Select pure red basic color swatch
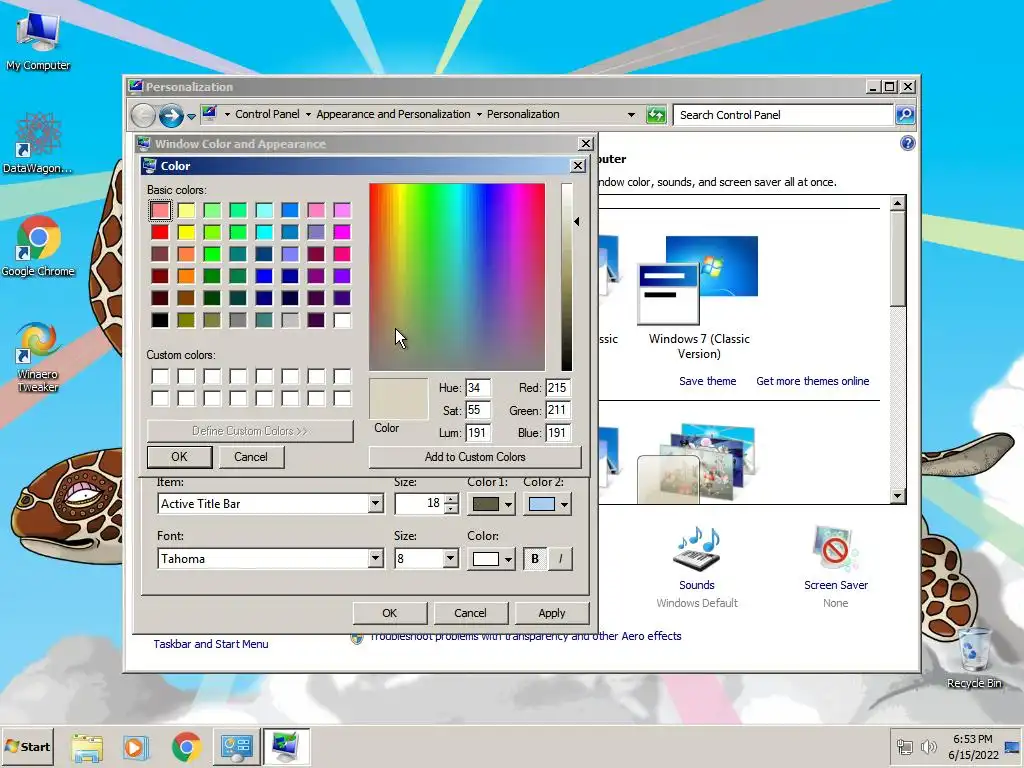The image size is (1024, 768). click(x=160, y=232)
